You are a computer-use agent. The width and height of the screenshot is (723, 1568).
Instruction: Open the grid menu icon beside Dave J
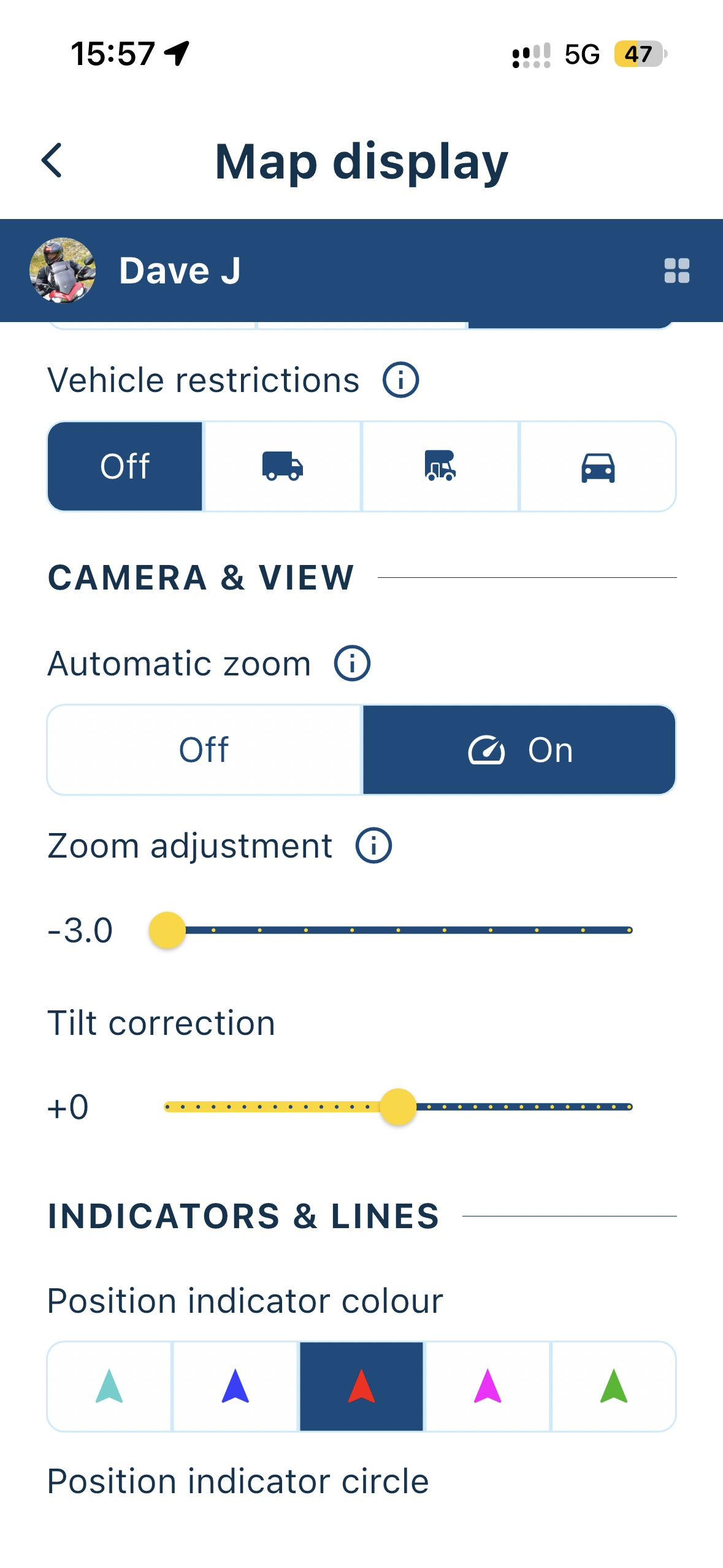(676, 271)
